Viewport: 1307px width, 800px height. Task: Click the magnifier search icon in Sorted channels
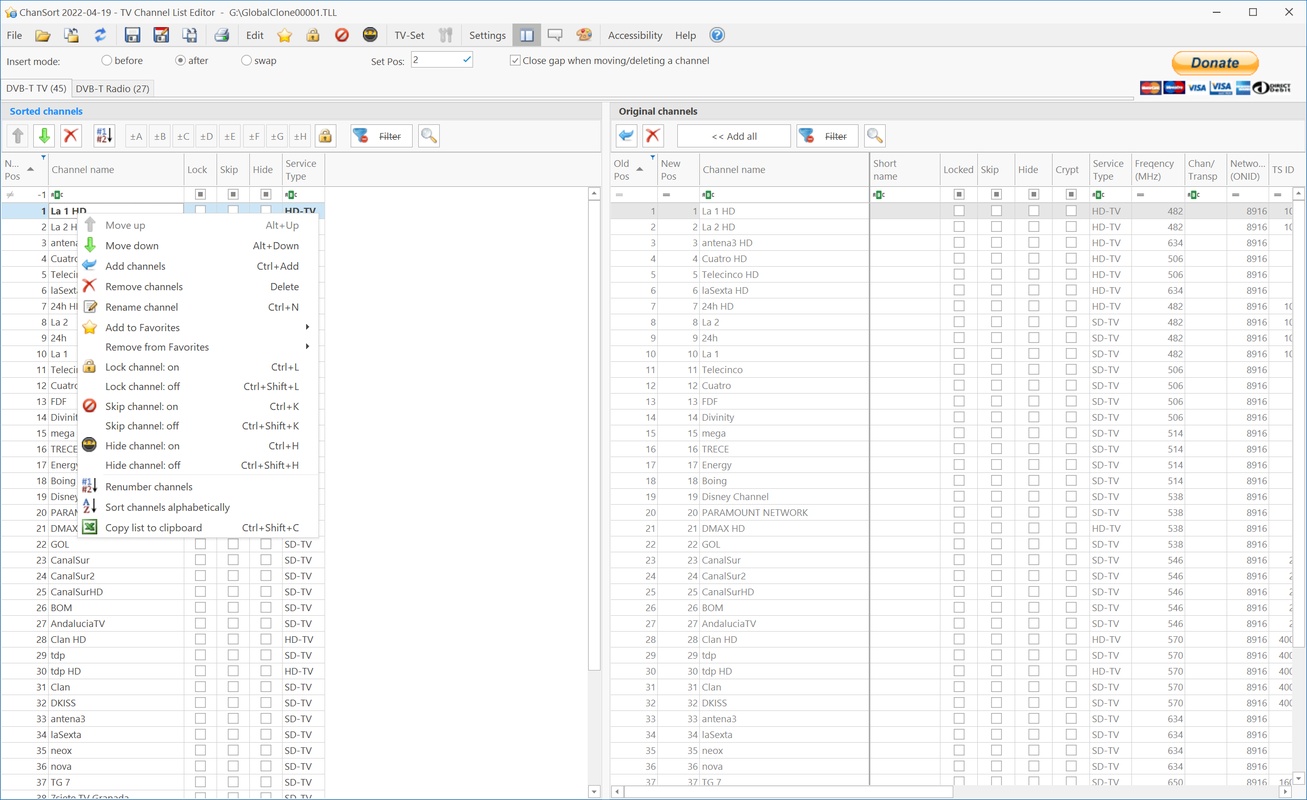(429, 136)
